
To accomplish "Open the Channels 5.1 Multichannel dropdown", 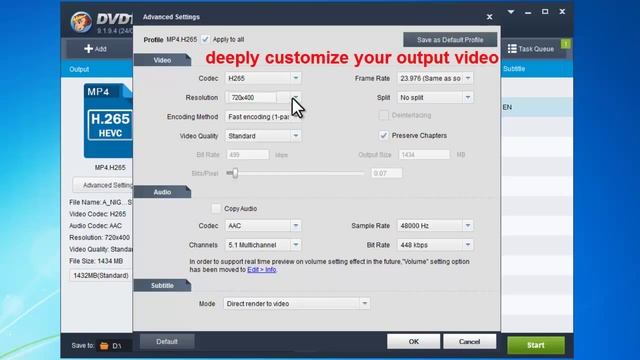I will point(263,245).
